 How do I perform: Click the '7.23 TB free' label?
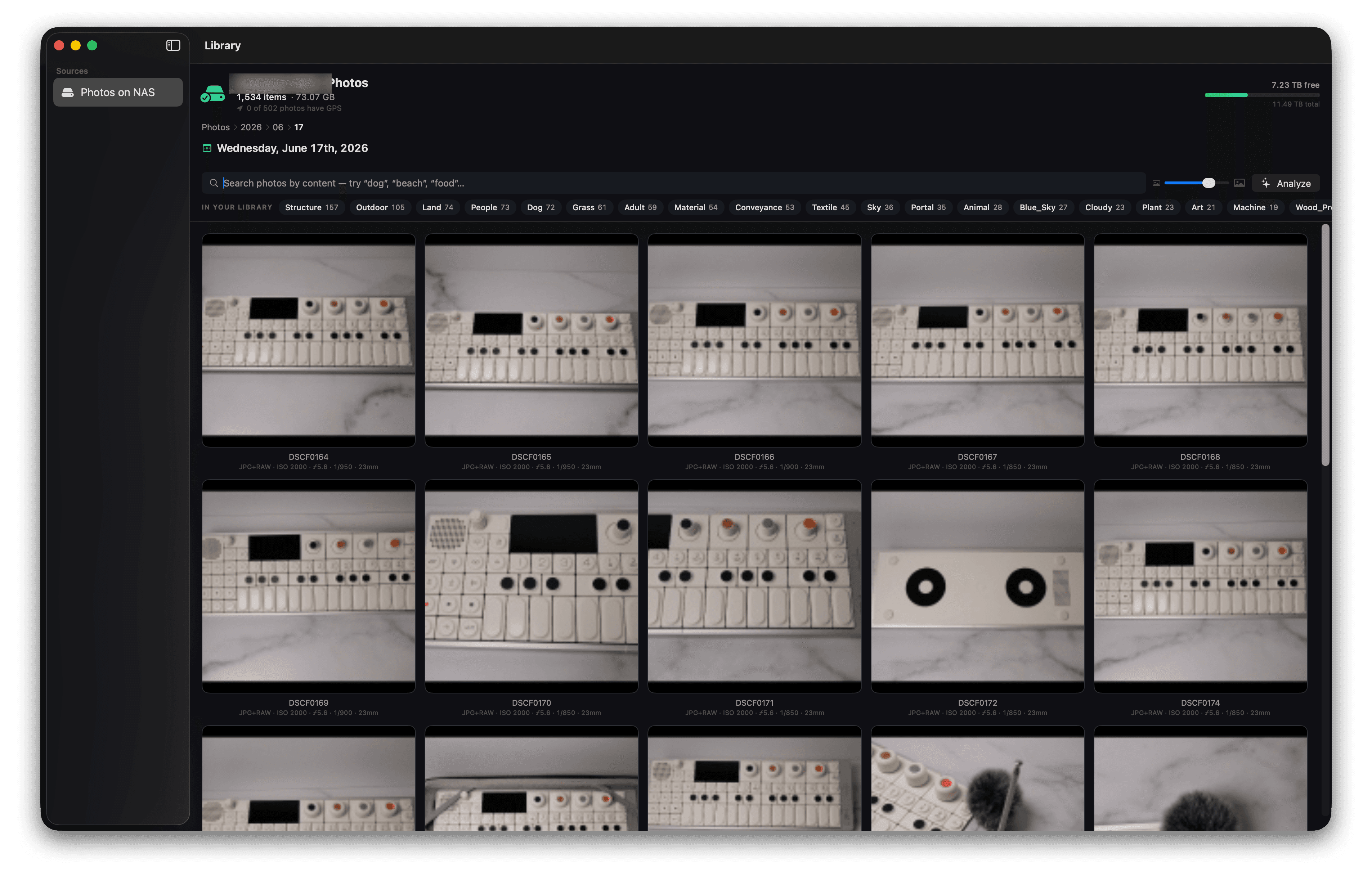[x=1295, y=85]
